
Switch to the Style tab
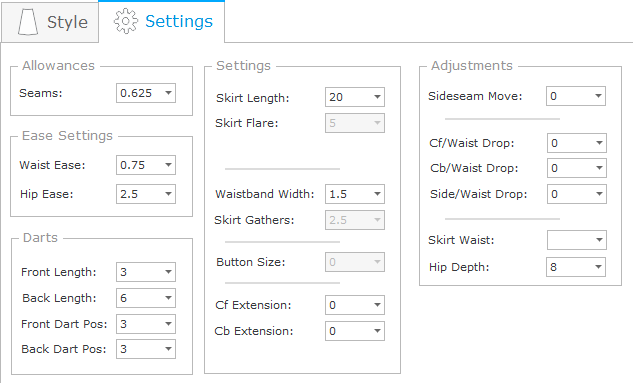50,22
